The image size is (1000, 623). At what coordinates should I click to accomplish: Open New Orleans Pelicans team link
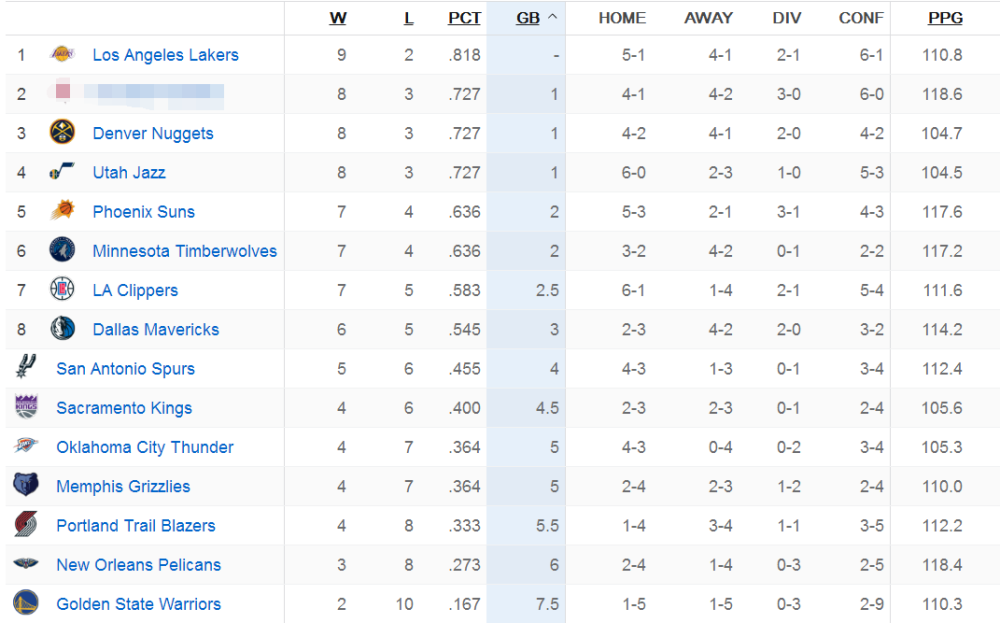138,565
